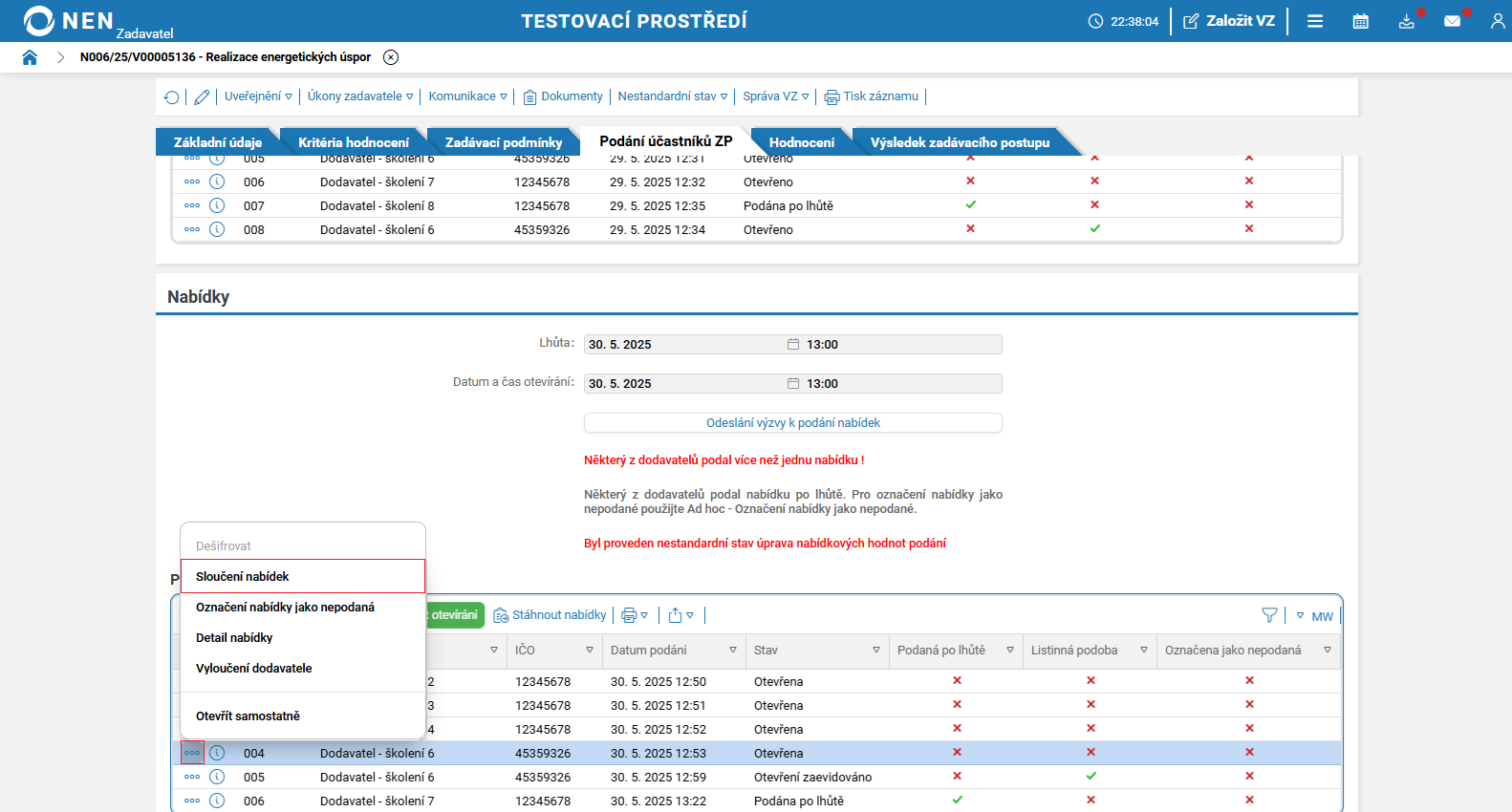Click the Lhůta date input field

pos(683,345)
